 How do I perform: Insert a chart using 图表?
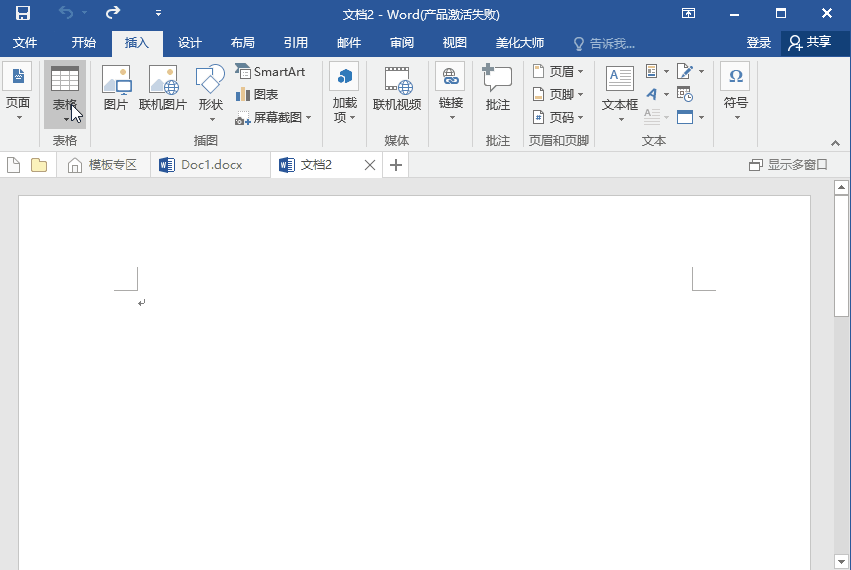pos(257,94)
